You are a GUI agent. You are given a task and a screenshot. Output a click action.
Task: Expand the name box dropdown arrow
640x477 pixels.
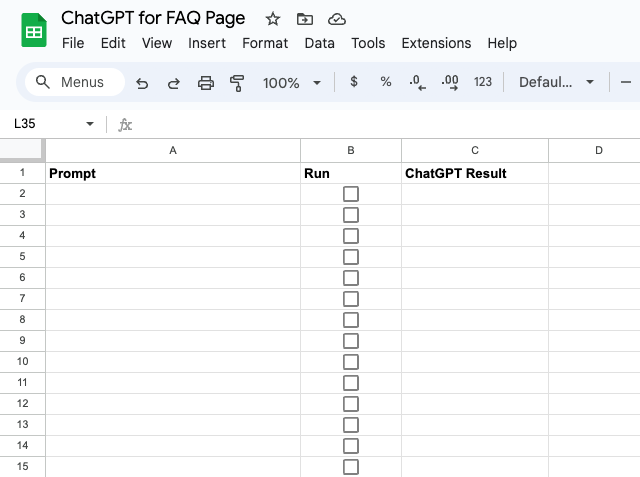click(x=90, y=124)
